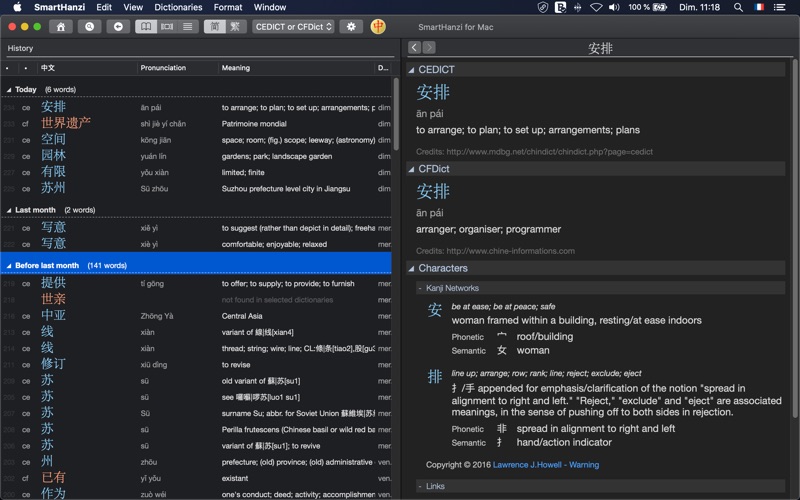
Task: Select history row 修订
Action: (x=196, y=365)
